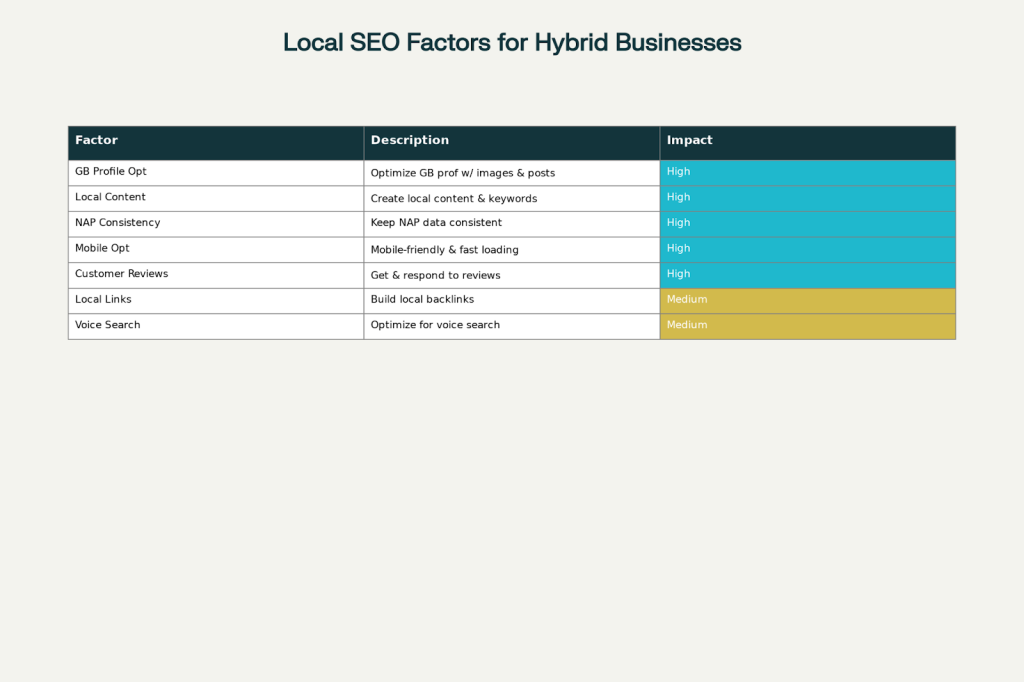Click the Local Content row label
Image resolution: width=1024 pixels, height=682 pixels.
pos(110,197)
